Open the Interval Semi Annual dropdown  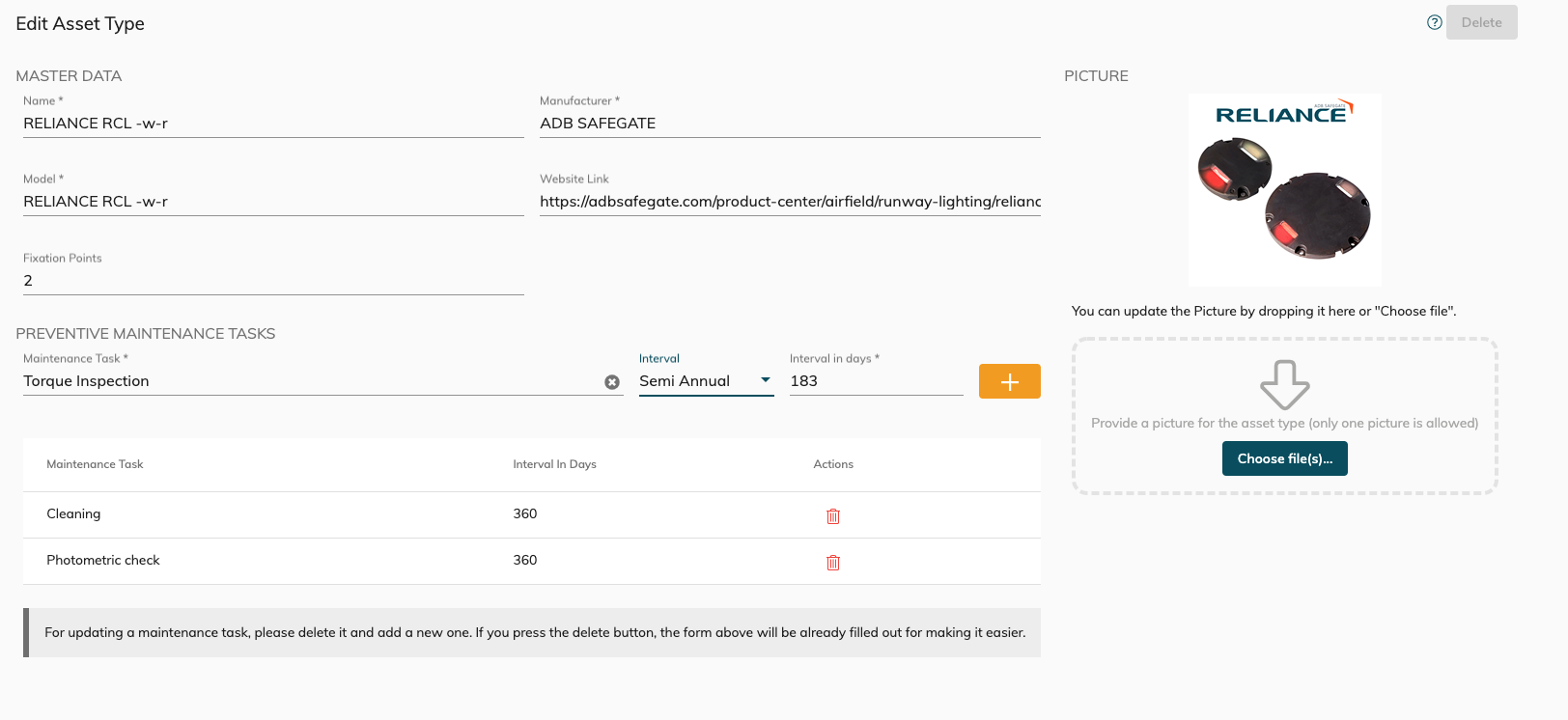(x=706, y=381)
